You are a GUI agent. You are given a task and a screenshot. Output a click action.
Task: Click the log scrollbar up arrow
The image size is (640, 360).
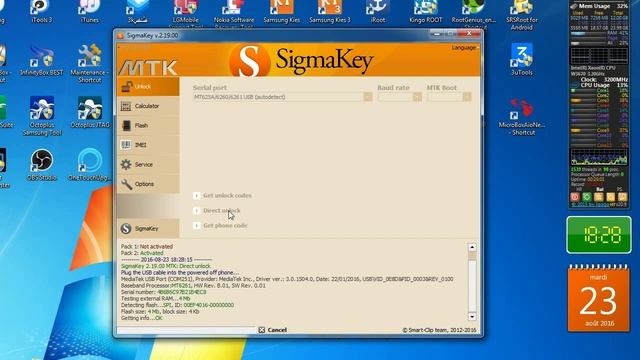(472, 247)
